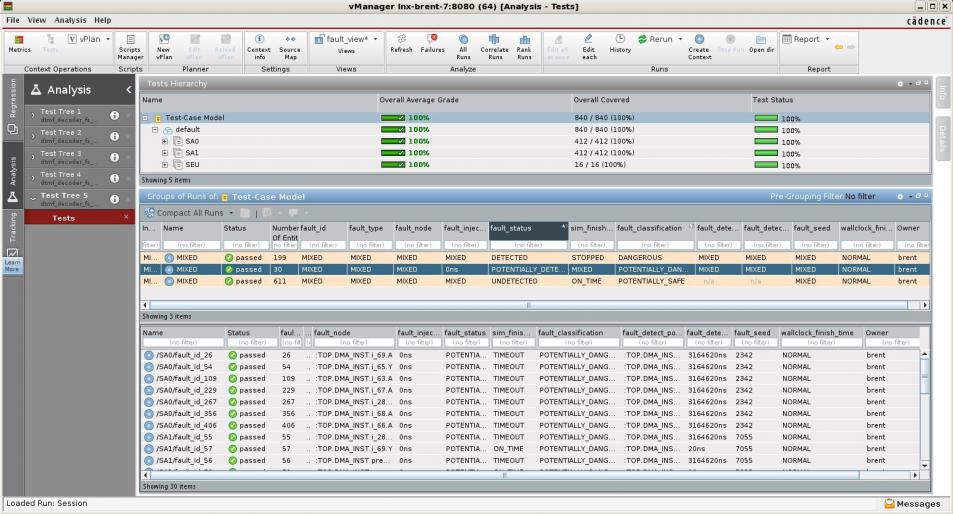The height and width of the screenshot is (514, 953).
Task: Expand the SA1 tree node
Action: point(165,153)
